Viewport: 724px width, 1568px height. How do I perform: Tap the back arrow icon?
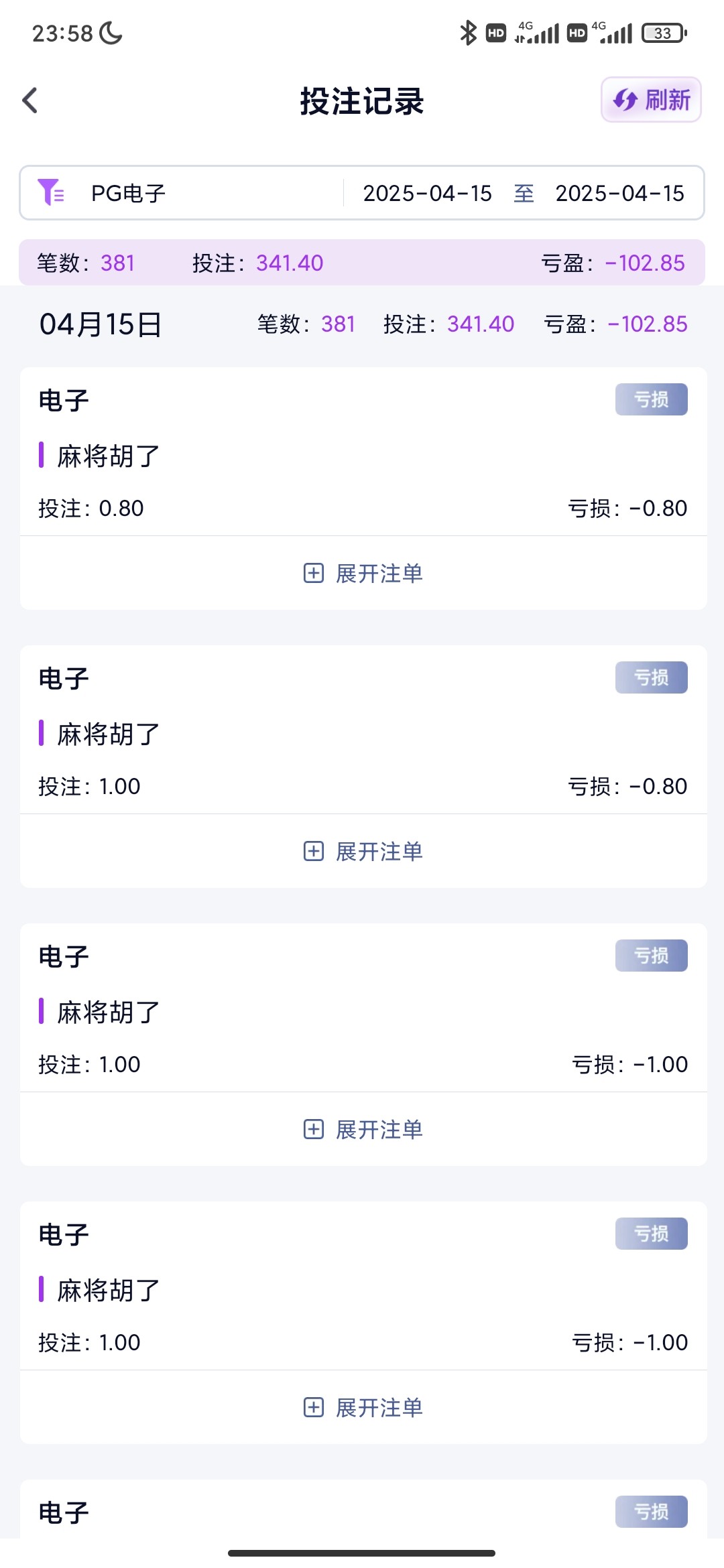coord(30,101)
